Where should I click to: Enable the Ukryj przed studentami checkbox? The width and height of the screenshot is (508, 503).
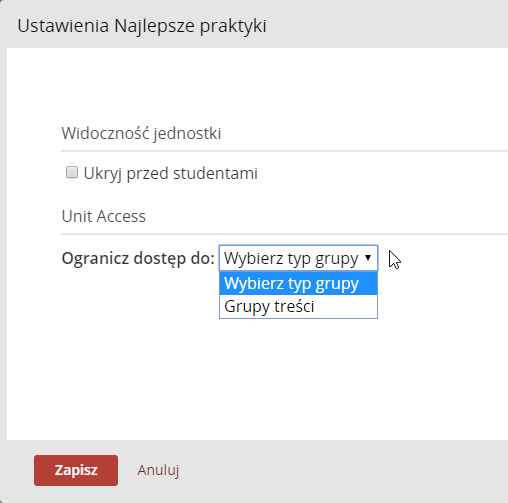pyautogui.click(x=72, y=173)
